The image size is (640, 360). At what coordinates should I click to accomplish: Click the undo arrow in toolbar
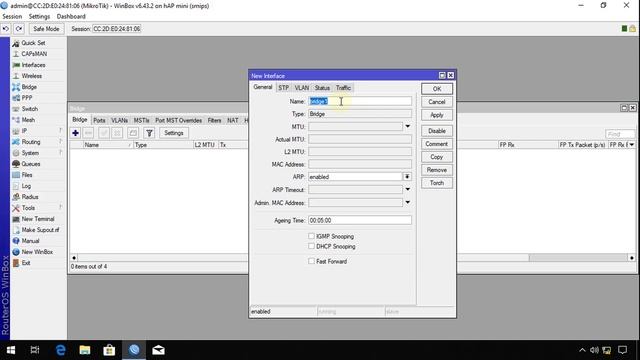click(x=6, y=29)
